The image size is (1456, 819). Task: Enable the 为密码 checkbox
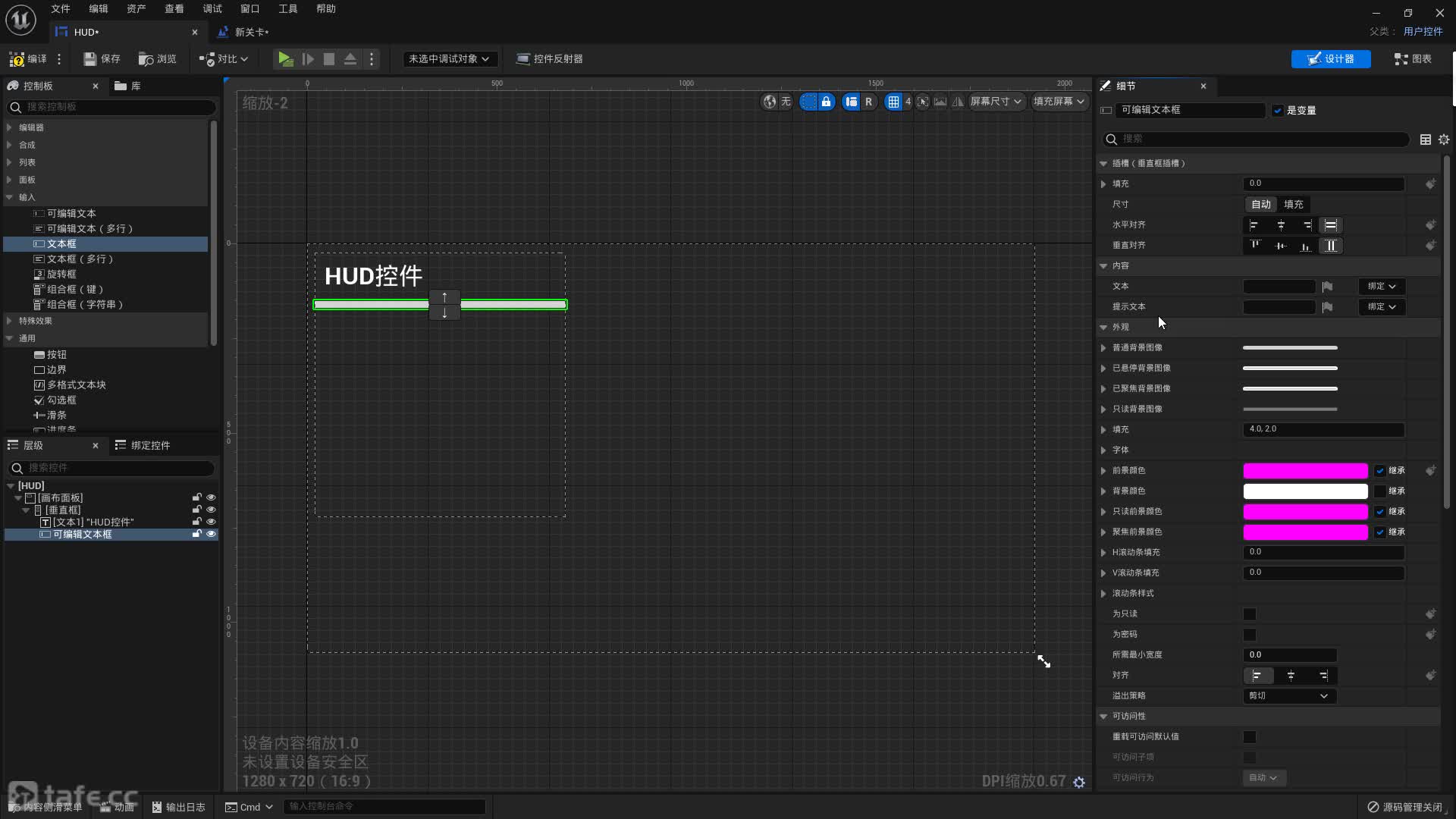coord(1250,635)
